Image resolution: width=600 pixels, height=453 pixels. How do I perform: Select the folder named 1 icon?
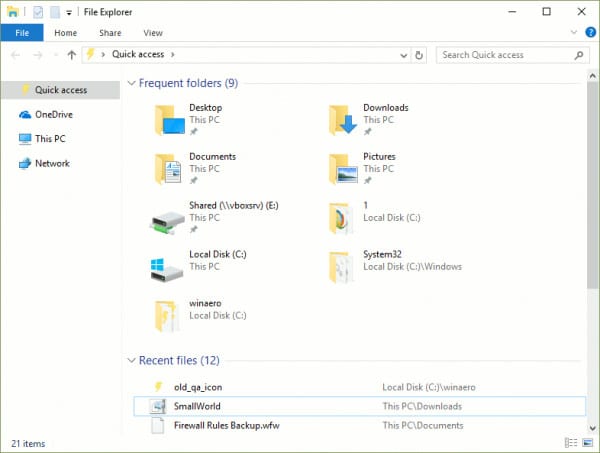point(341,218)
